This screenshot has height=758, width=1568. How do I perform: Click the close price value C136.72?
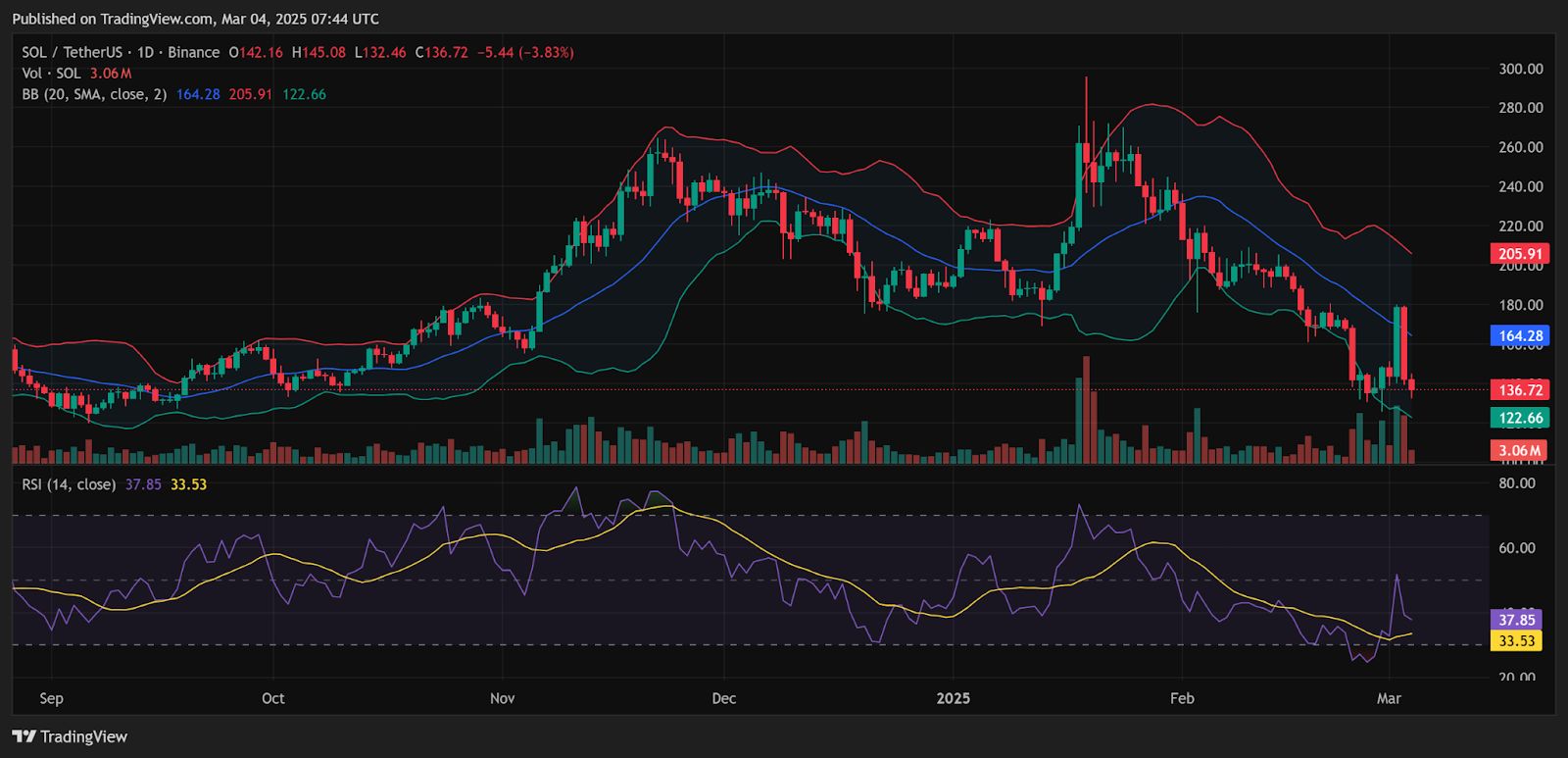pyautogui.click(x=441, y=52)
